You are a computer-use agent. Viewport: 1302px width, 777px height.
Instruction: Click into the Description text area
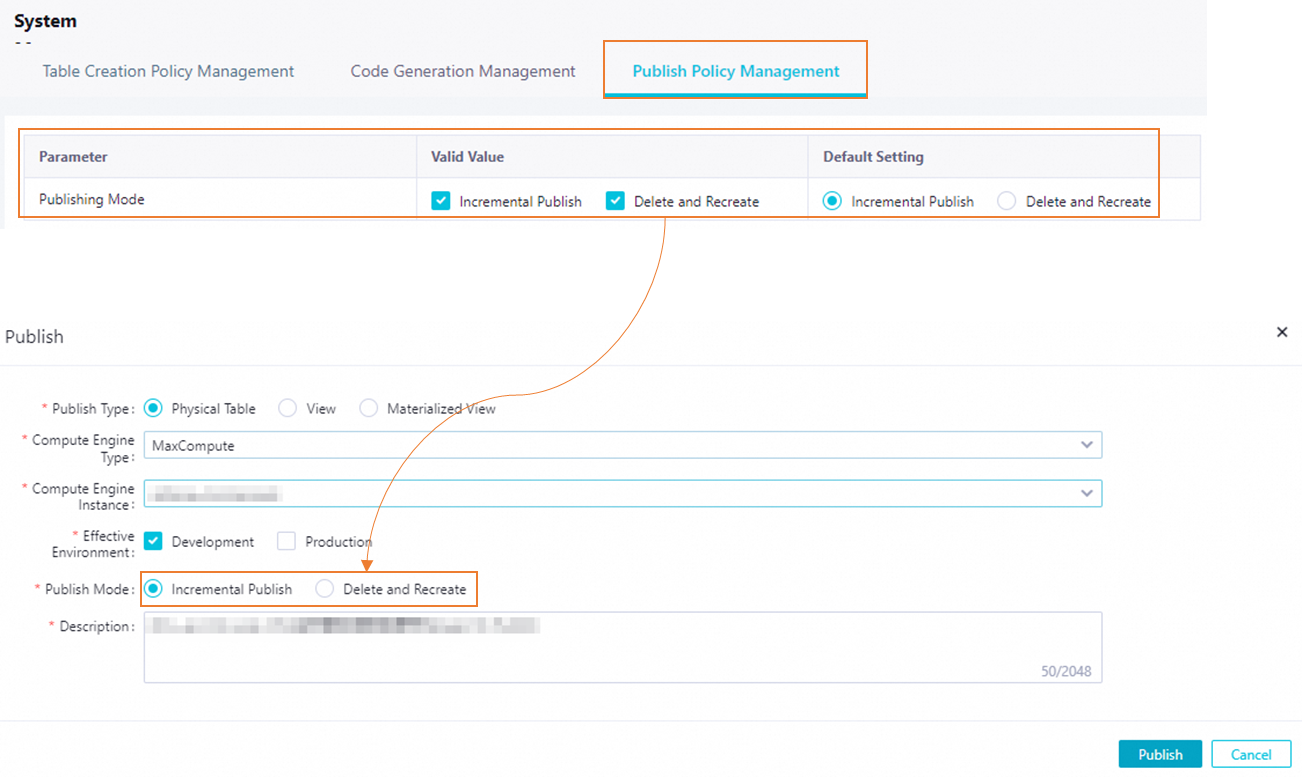[623, 647]
